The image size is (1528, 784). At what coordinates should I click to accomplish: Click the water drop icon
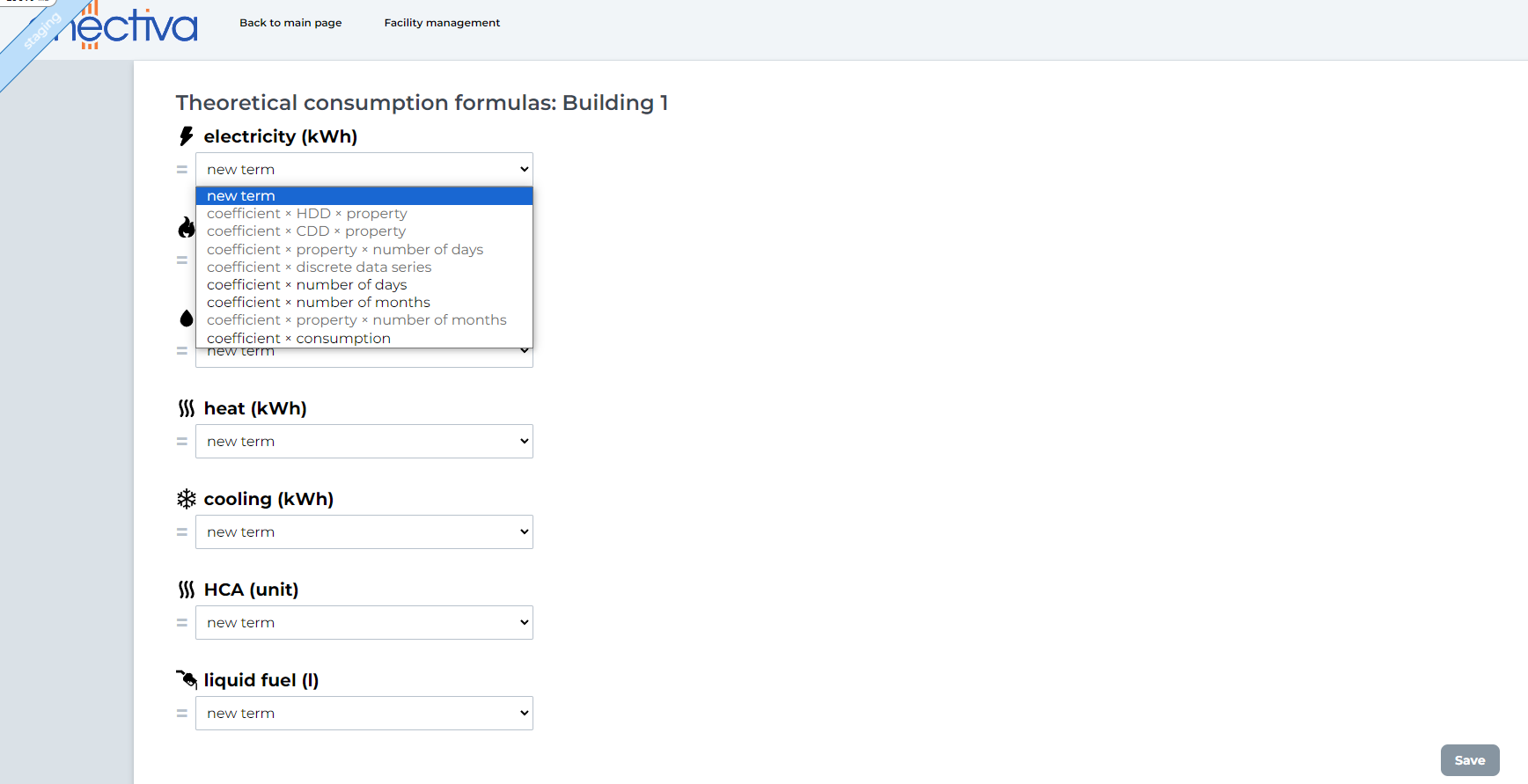[186, 319]
